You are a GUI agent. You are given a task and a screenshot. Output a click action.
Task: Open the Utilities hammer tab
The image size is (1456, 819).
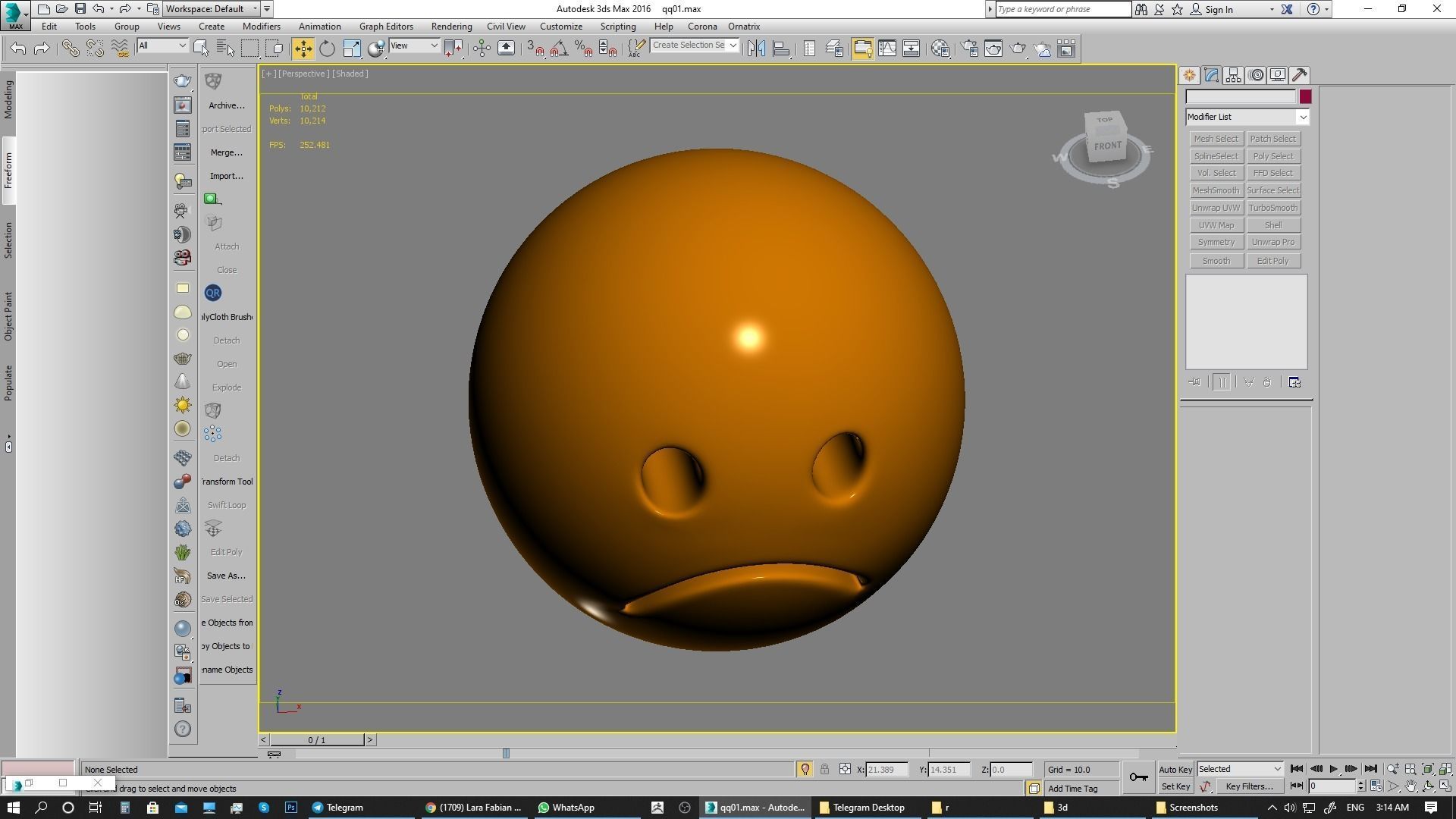point(1300,75)
